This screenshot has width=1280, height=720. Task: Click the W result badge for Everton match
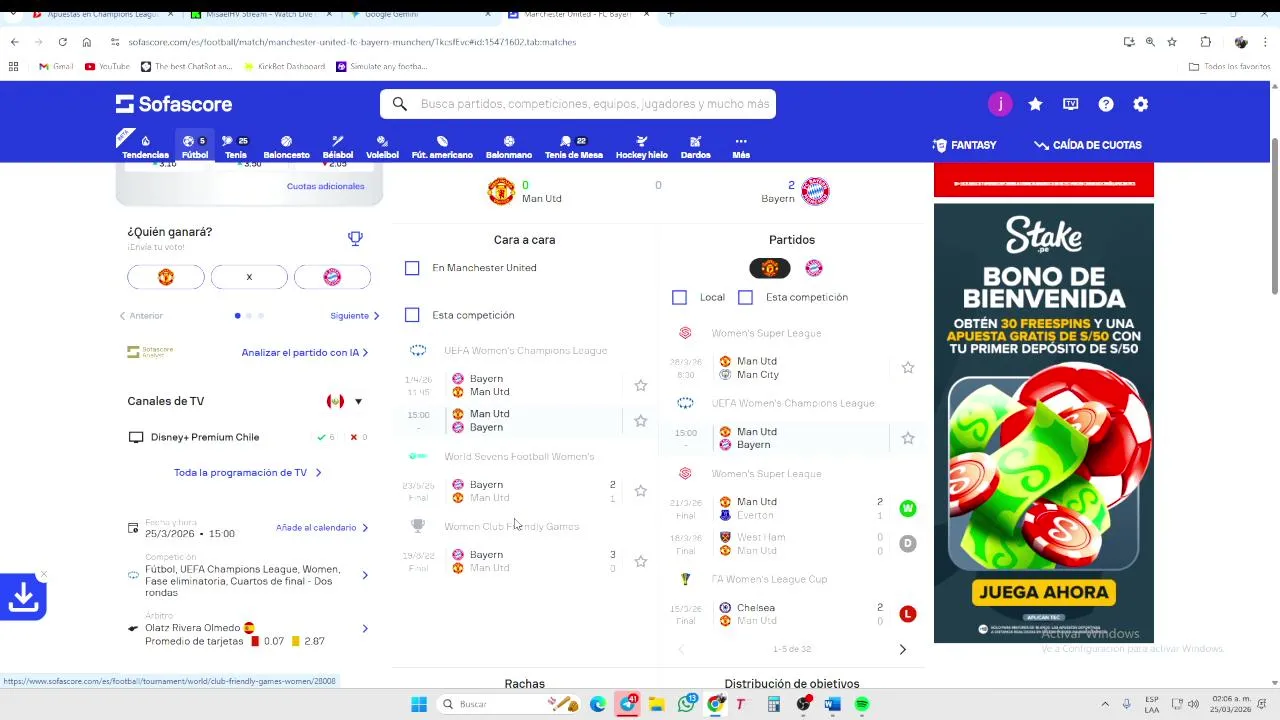click(908, 509)
